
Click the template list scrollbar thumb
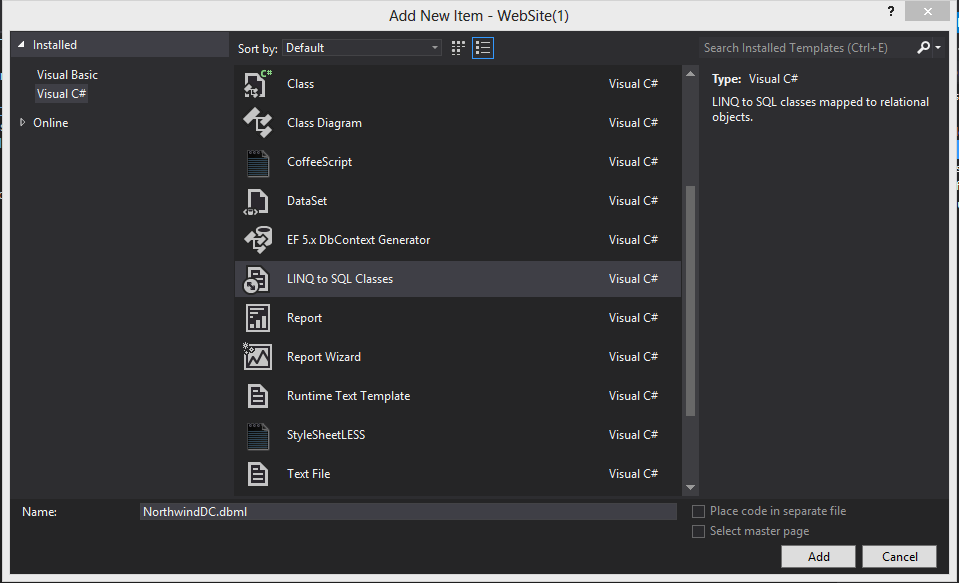[x=691, y=300]
